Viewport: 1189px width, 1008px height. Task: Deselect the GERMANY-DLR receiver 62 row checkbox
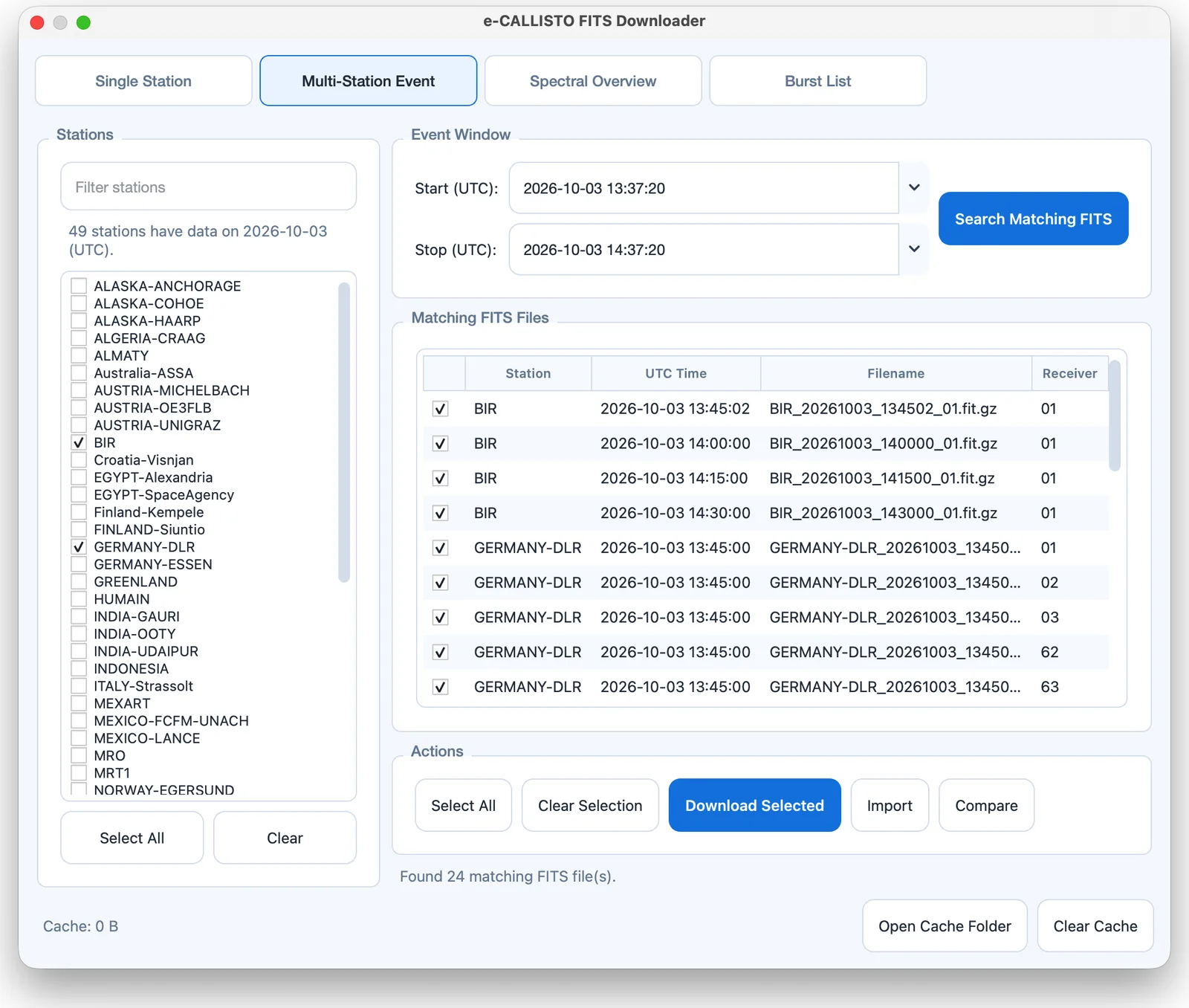[x=441, y=652]
